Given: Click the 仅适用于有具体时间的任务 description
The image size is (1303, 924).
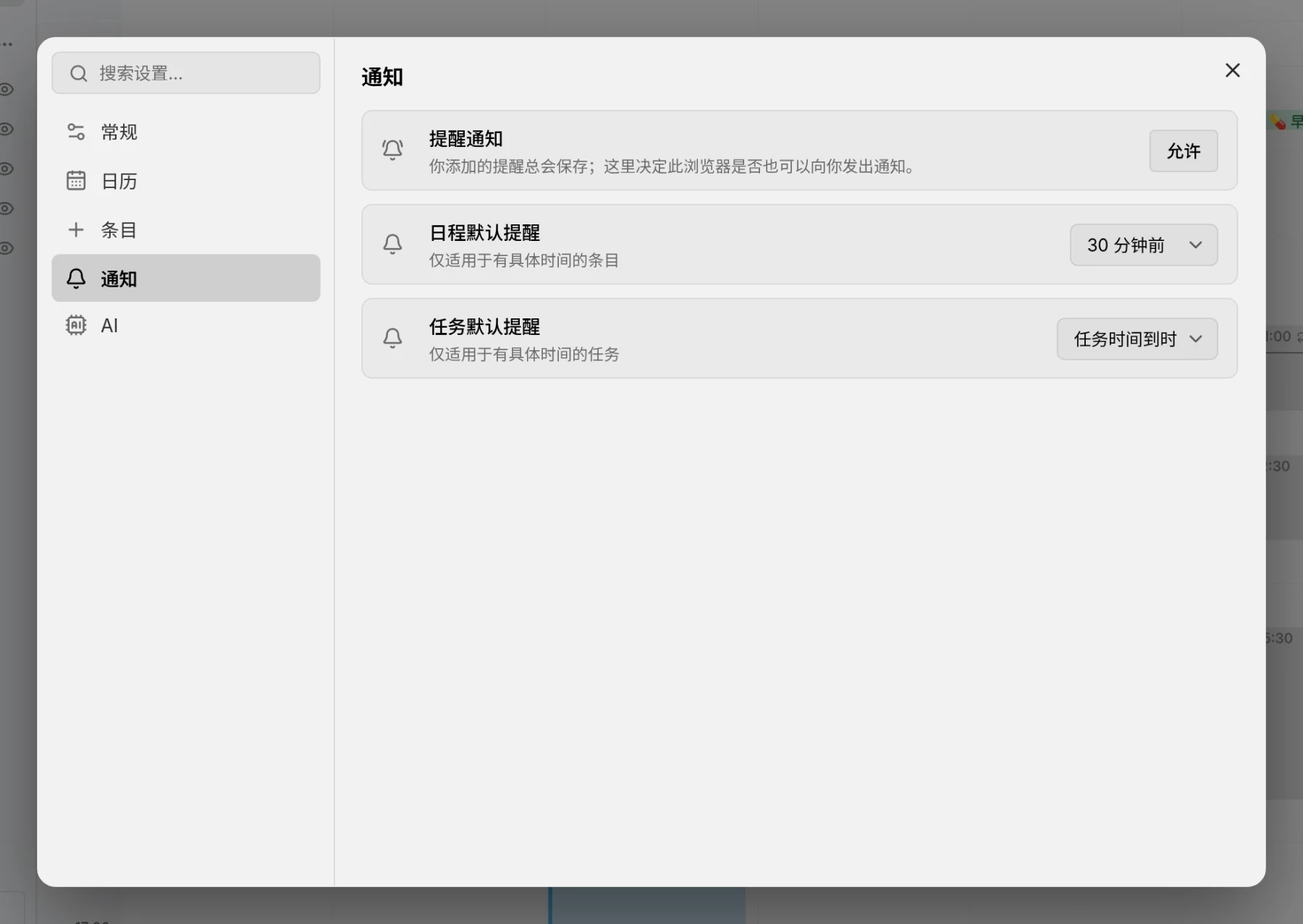Looking at the screenshot, I should pos(524,355).
